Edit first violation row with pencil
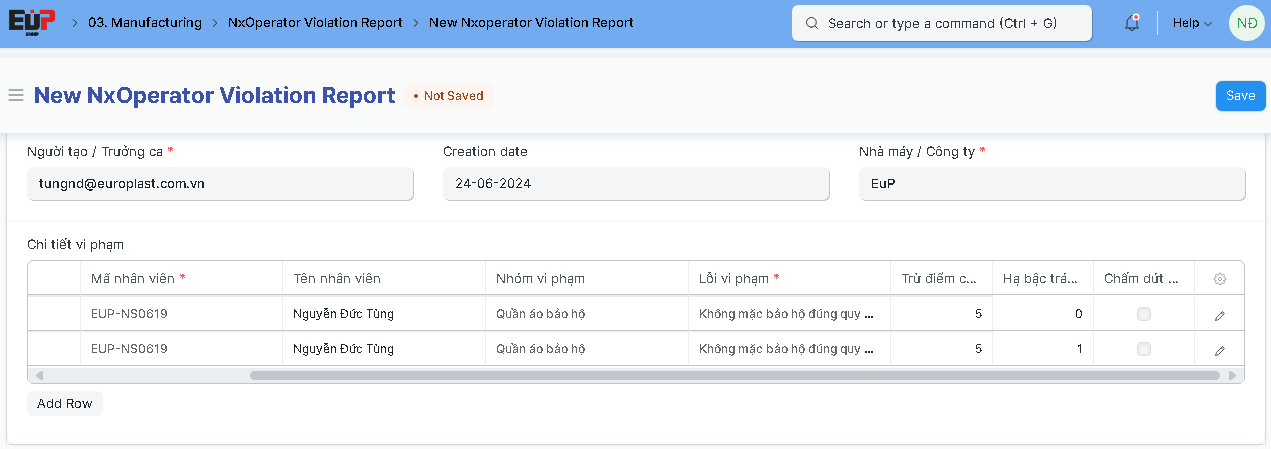The width and height of the screenshot is (1271, 449). tap(1219, 314)
